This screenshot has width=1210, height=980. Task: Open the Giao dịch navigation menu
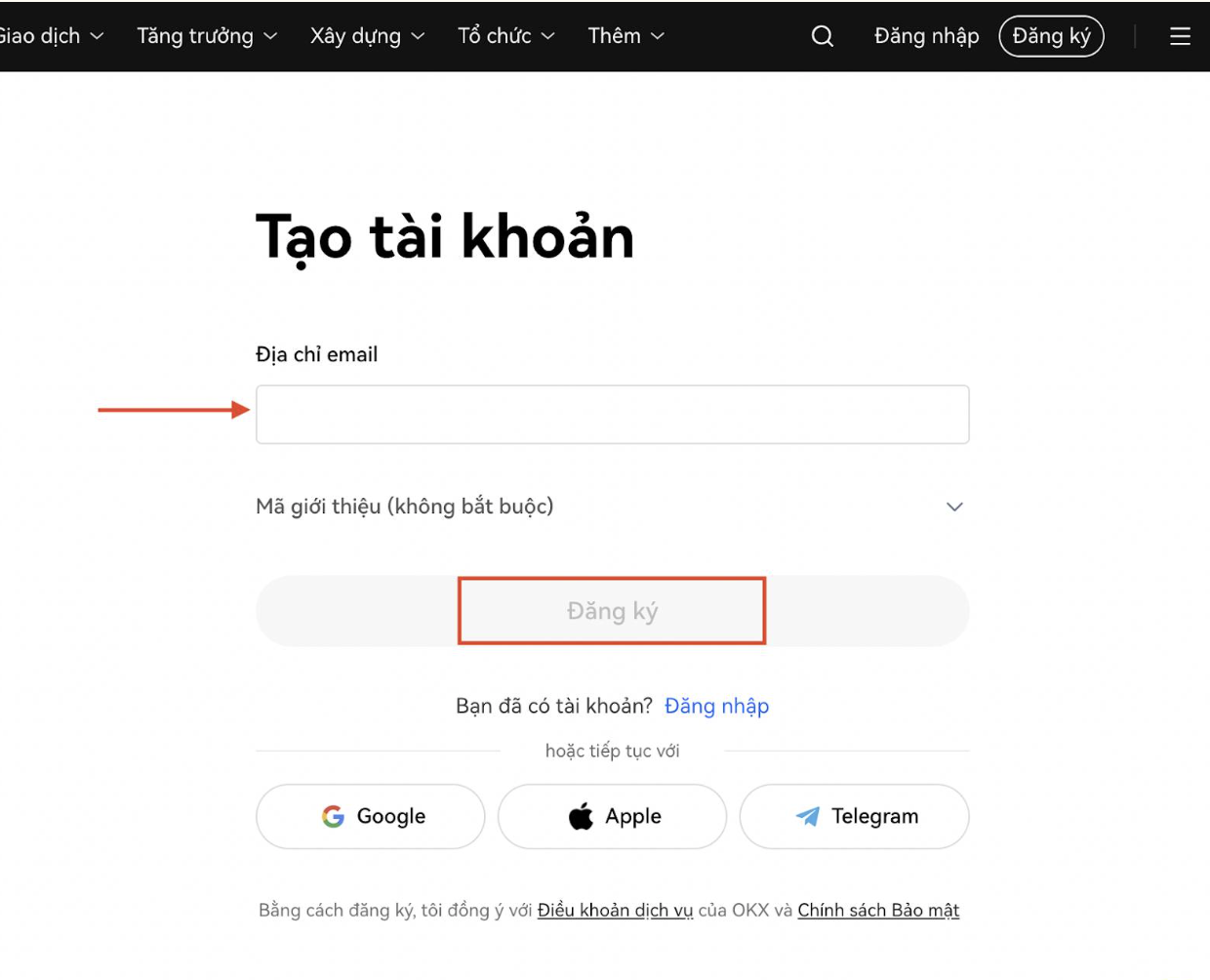[49, 36]
